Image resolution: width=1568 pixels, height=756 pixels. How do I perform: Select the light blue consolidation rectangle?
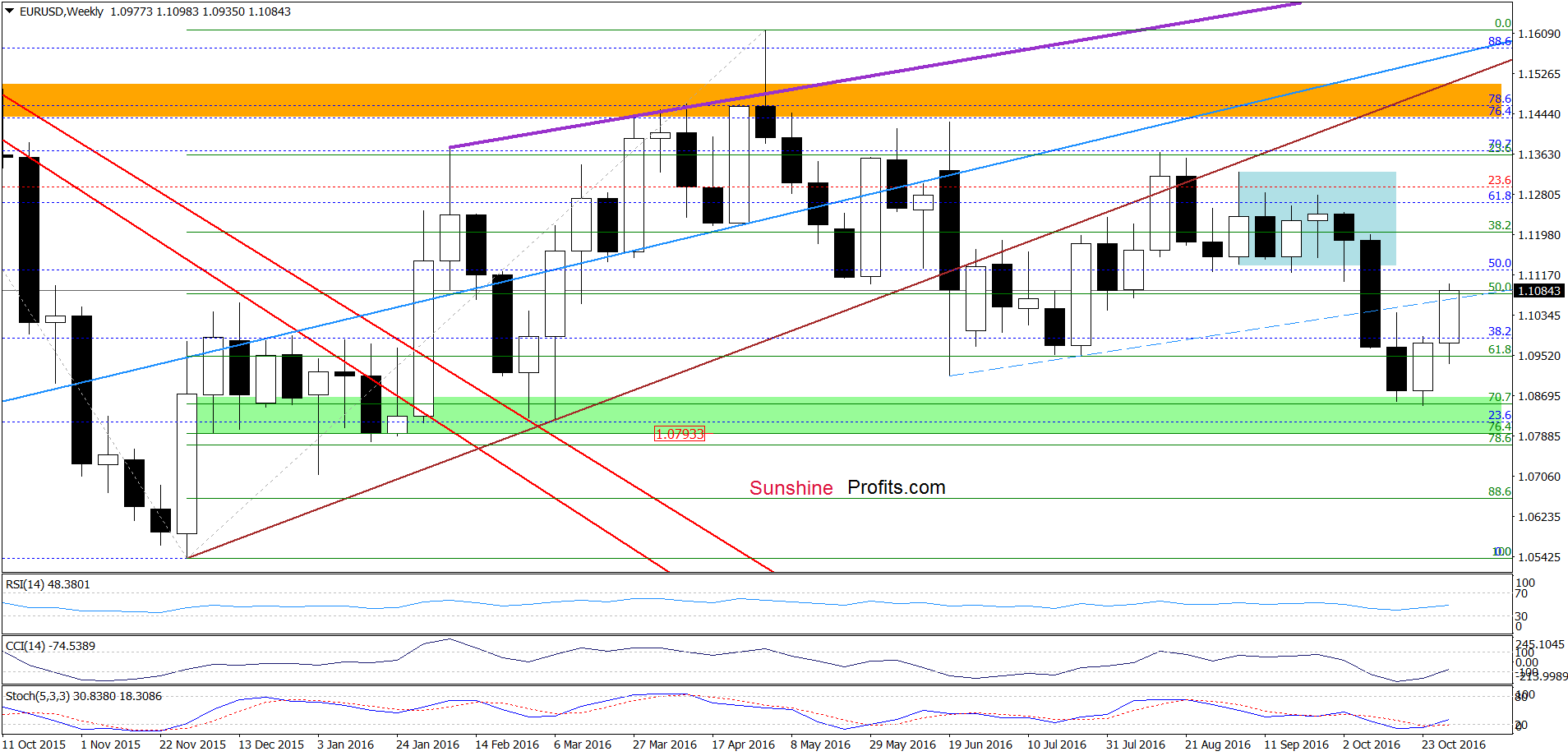(1317, 219)
